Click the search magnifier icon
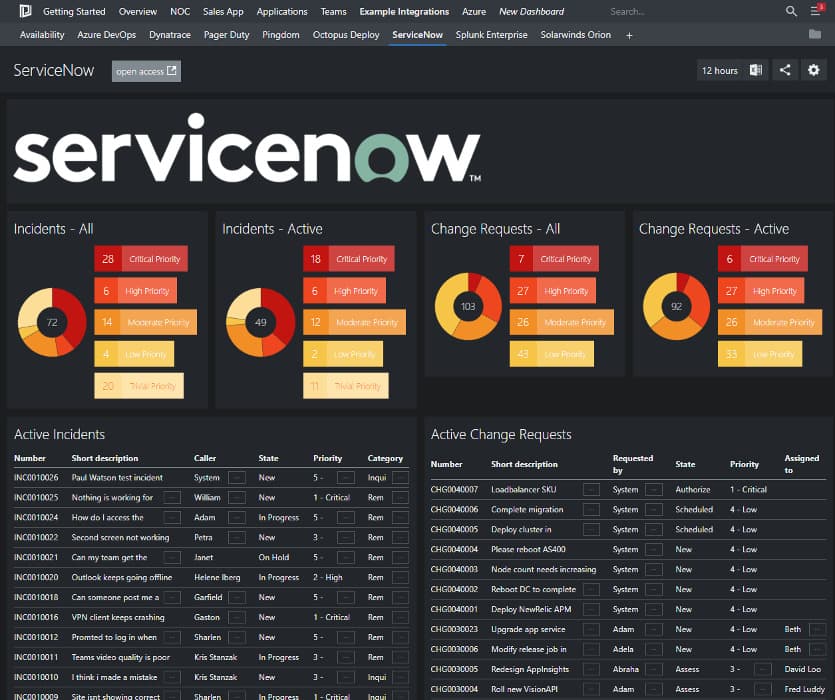 point(789,11)
